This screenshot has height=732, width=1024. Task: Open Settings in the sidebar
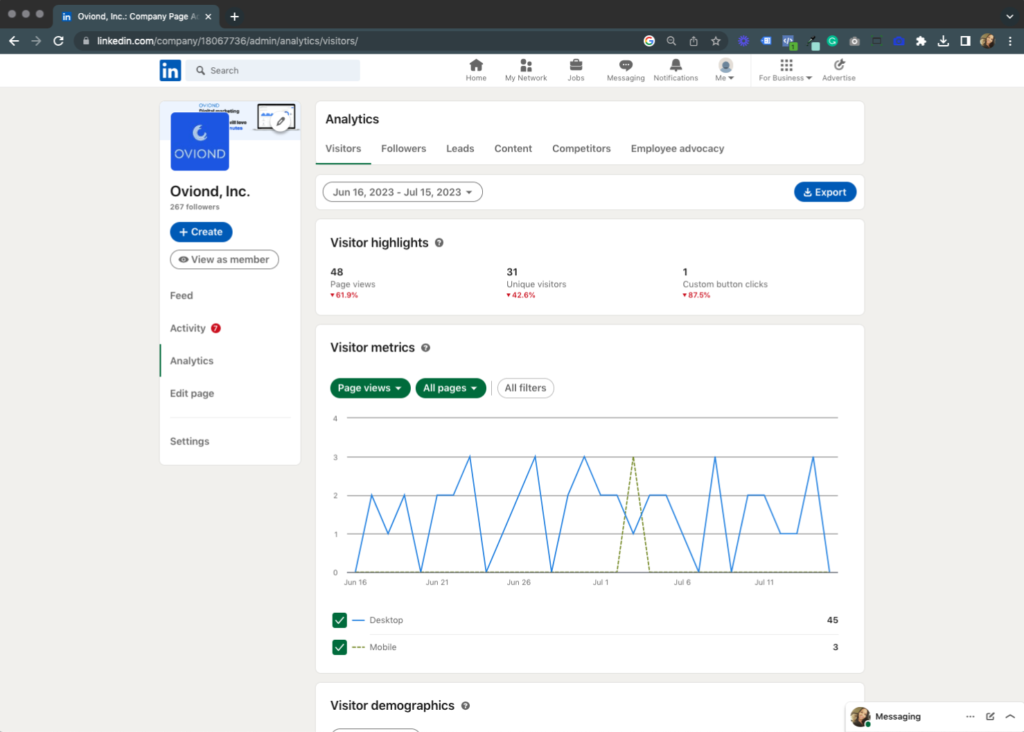(189, 441)
